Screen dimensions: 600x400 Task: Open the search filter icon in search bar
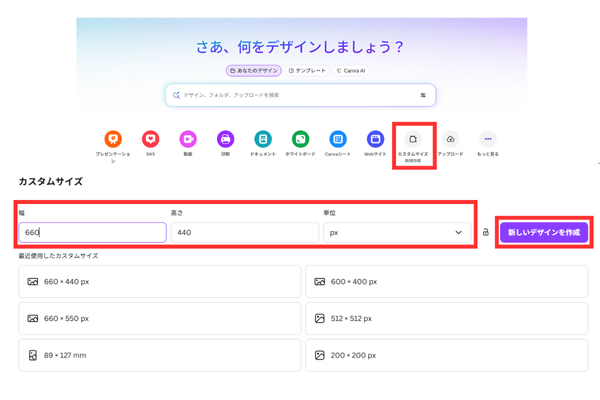point(423,95)
